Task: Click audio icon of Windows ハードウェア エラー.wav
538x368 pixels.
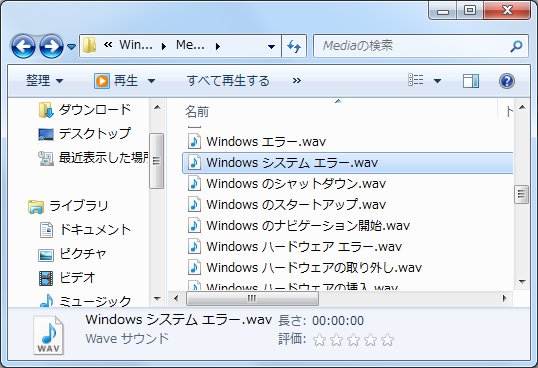Action: tap(194, 247)
